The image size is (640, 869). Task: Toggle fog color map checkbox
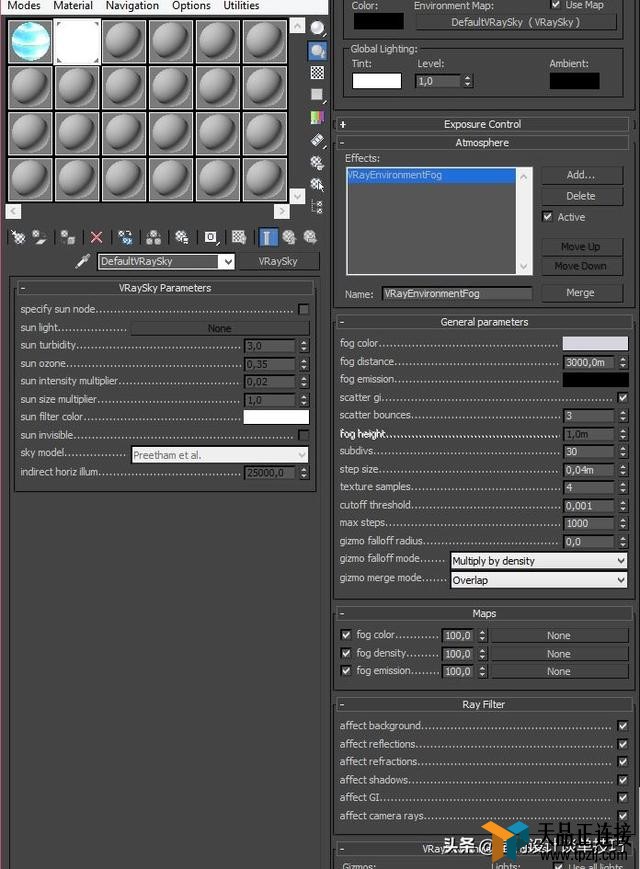(346, 635)
